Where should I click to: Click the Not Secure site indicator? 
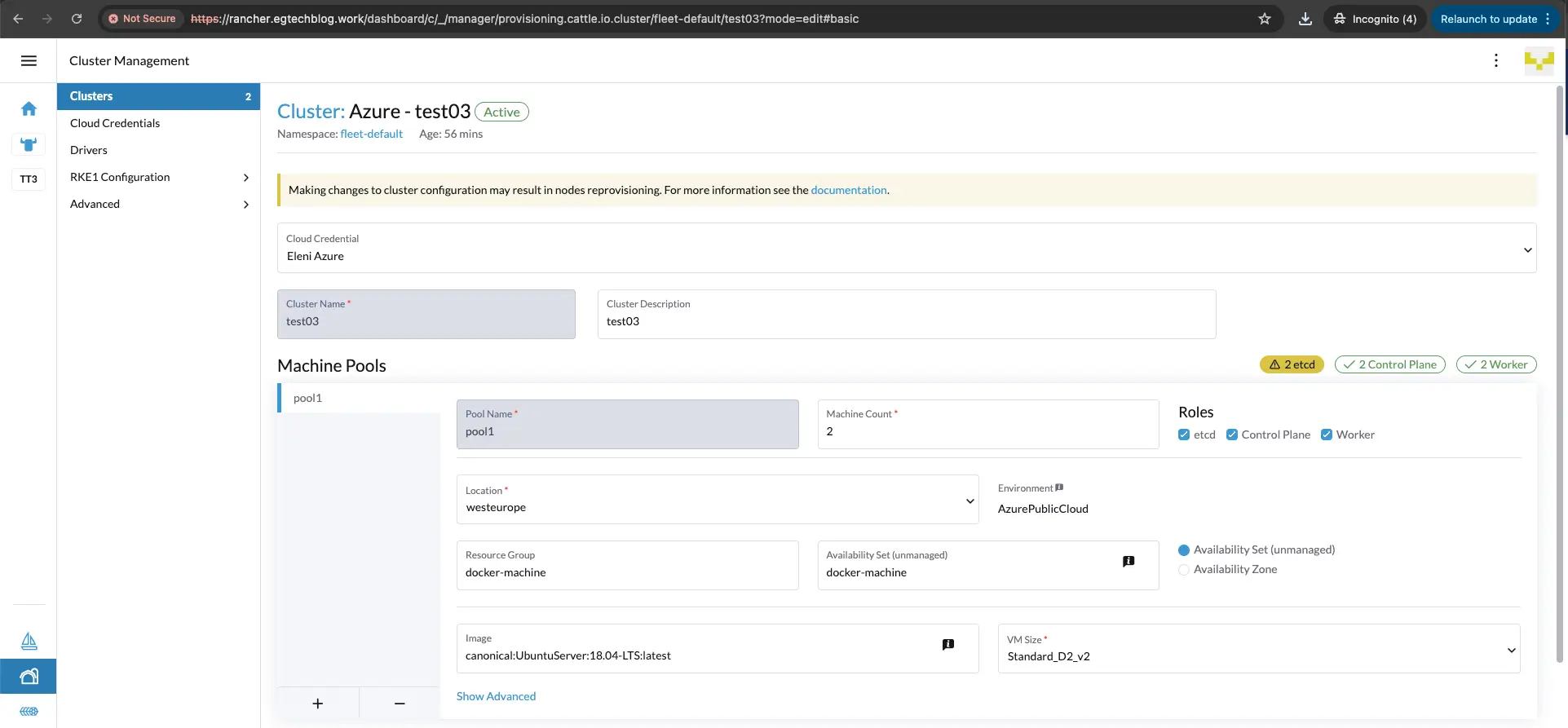pos(142,19)
